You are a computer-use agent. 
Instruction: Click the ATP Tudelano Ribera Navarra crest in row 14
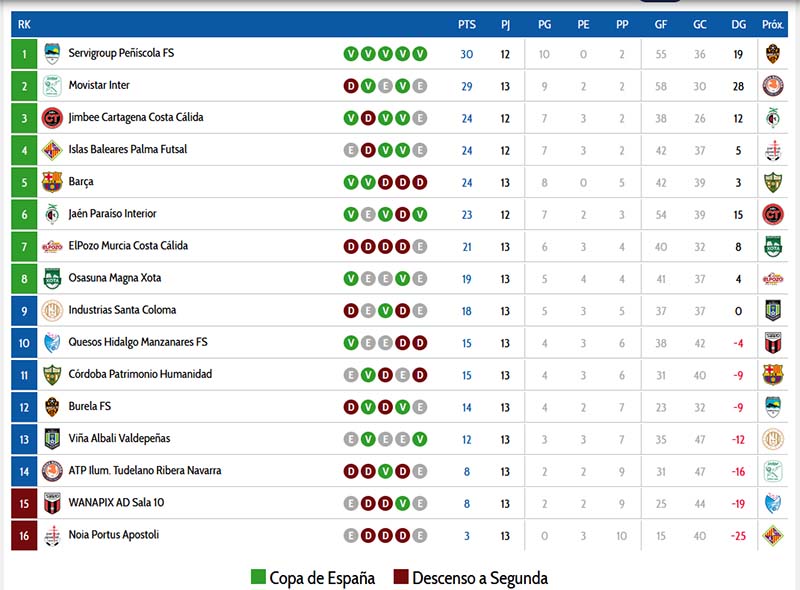pyautogui.click(x=52, y=471)
